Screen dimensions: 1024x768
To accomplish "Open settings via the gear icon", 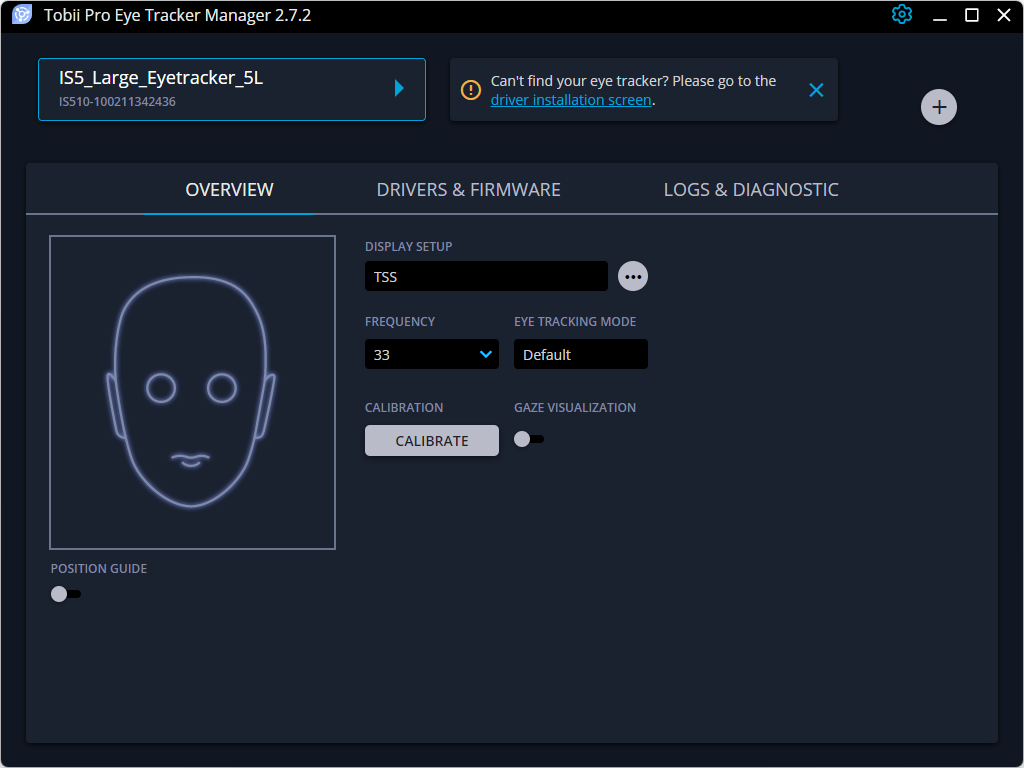I will (x=902, y=15).
